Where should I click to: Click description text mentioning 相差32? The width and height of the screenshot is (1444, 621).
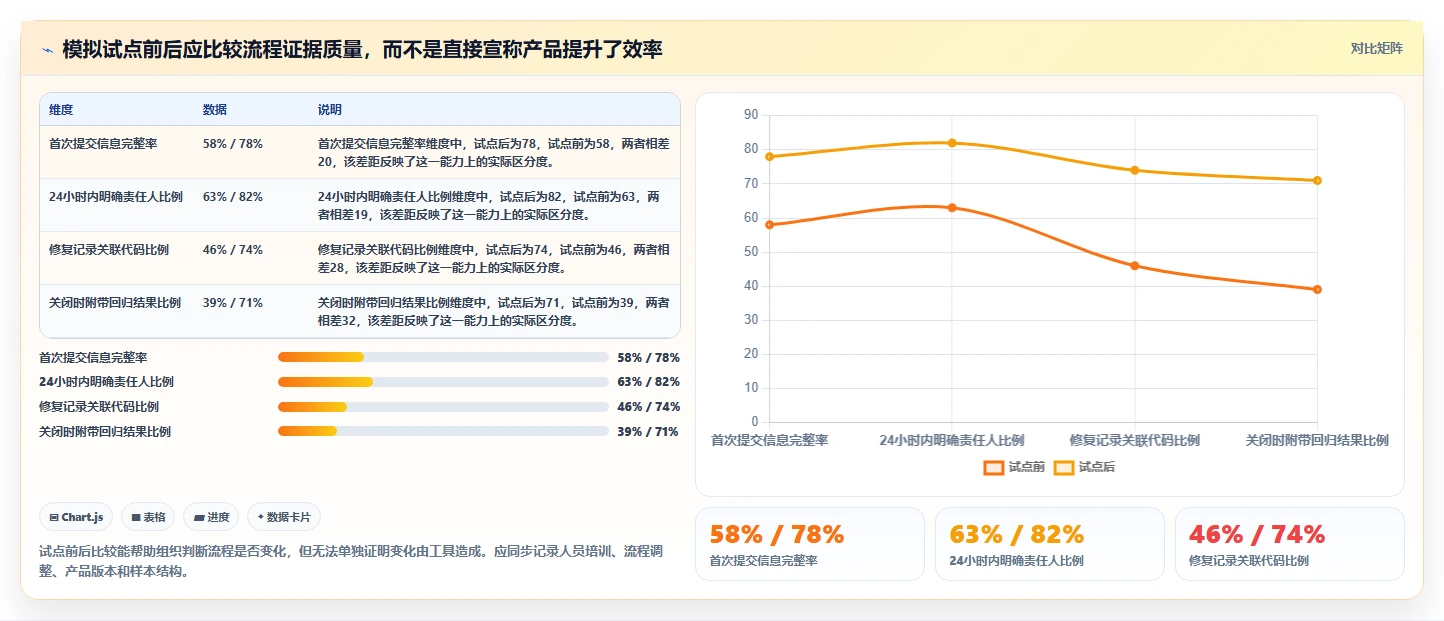click(x=494, y=311)
